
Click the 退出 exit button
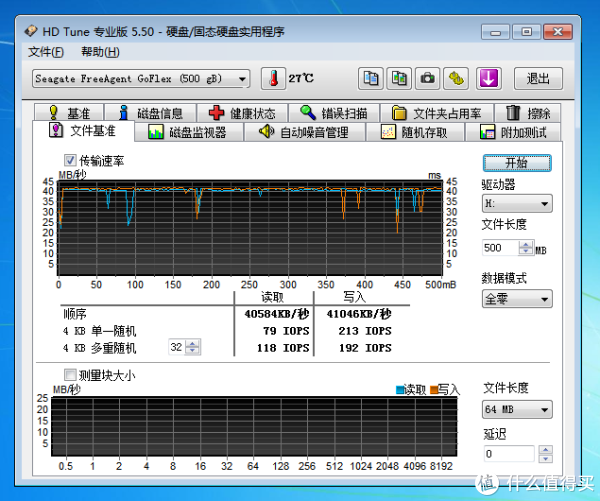pos(538,79)
